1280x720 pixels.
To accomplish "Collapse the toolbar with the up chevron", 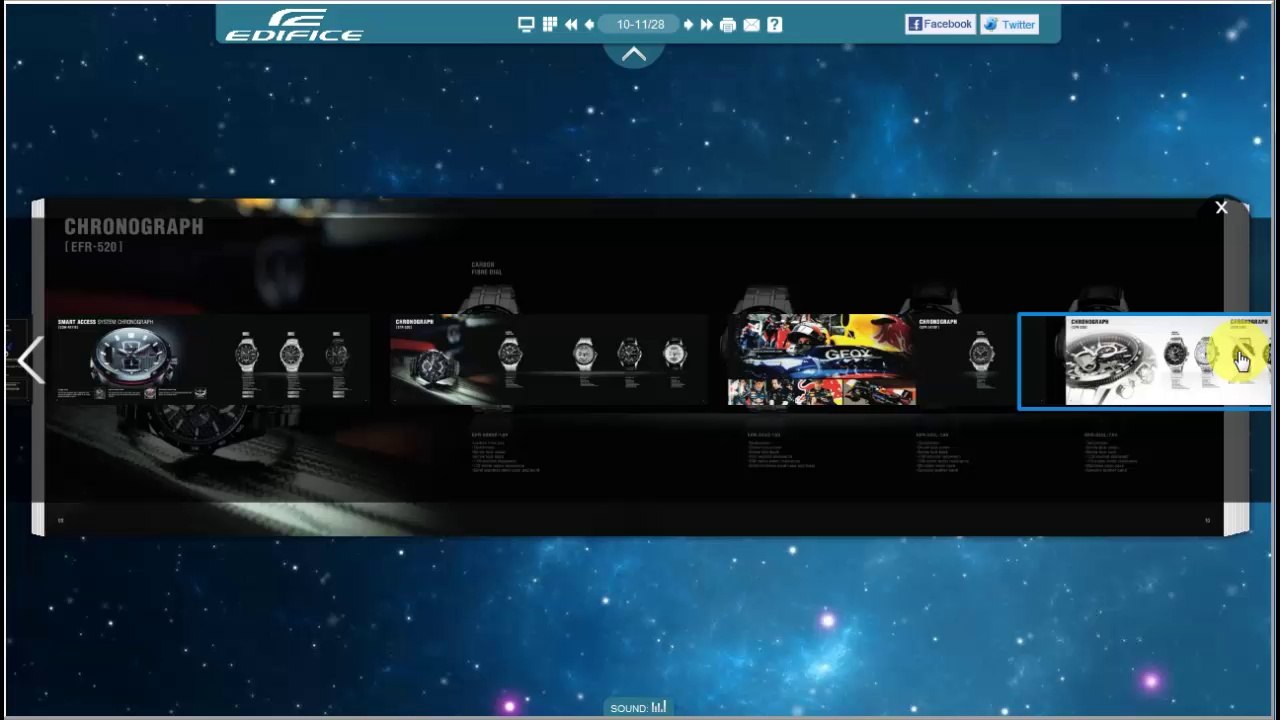I will [x=634, y=55].
